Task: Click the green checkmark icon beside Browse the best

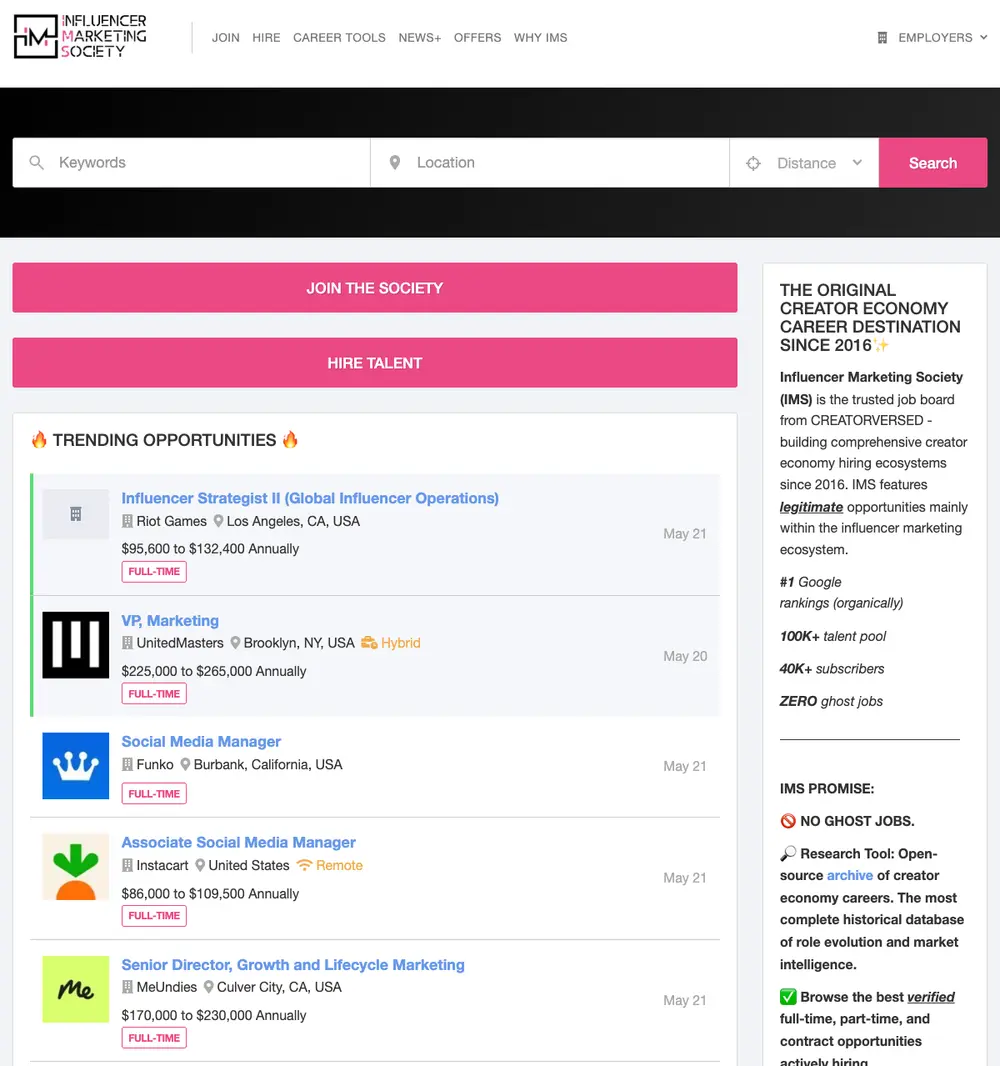Action: pos(788,997)
